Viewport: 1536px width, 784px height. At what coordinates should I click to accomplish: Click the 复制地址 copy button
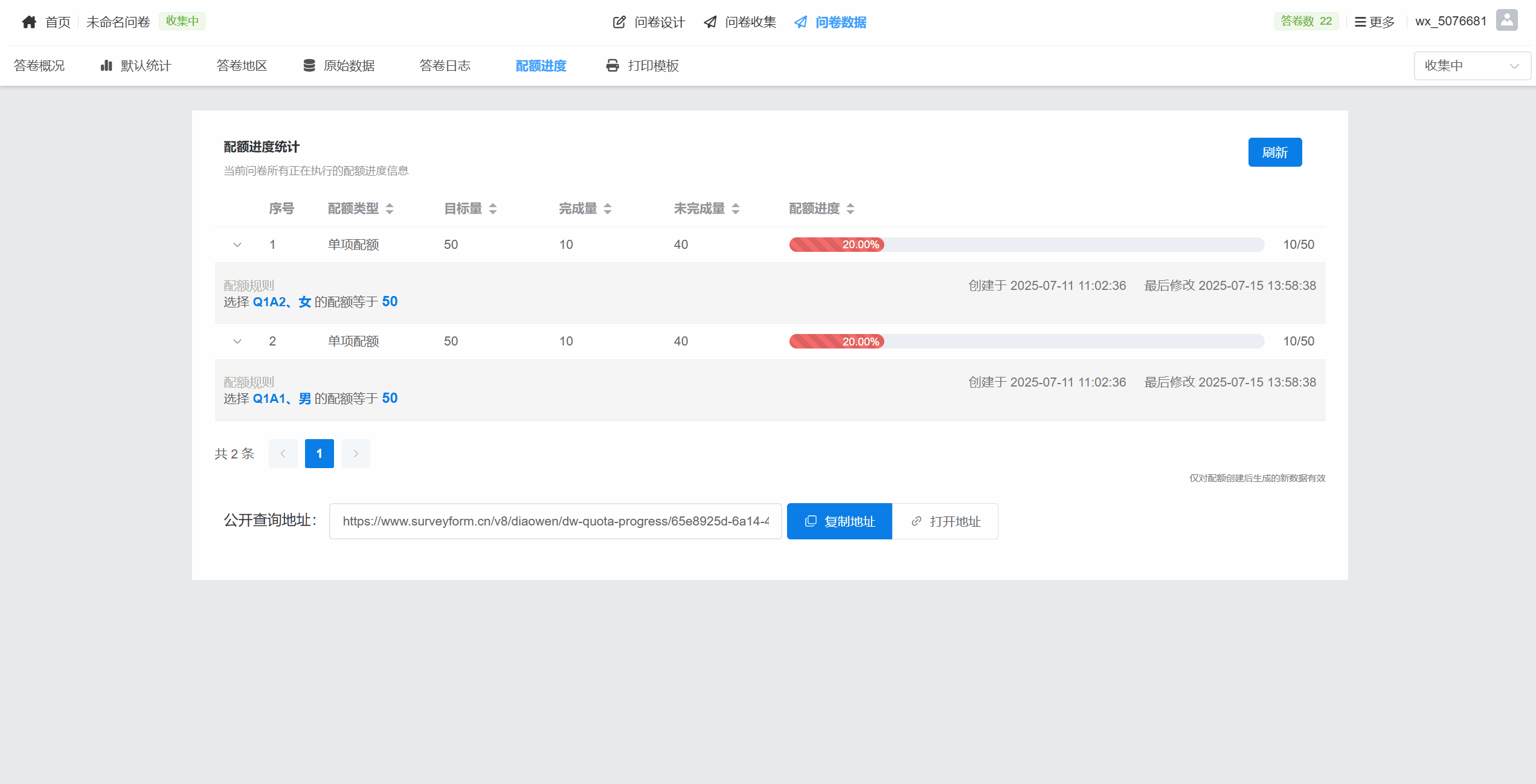(x=839, y=521)
